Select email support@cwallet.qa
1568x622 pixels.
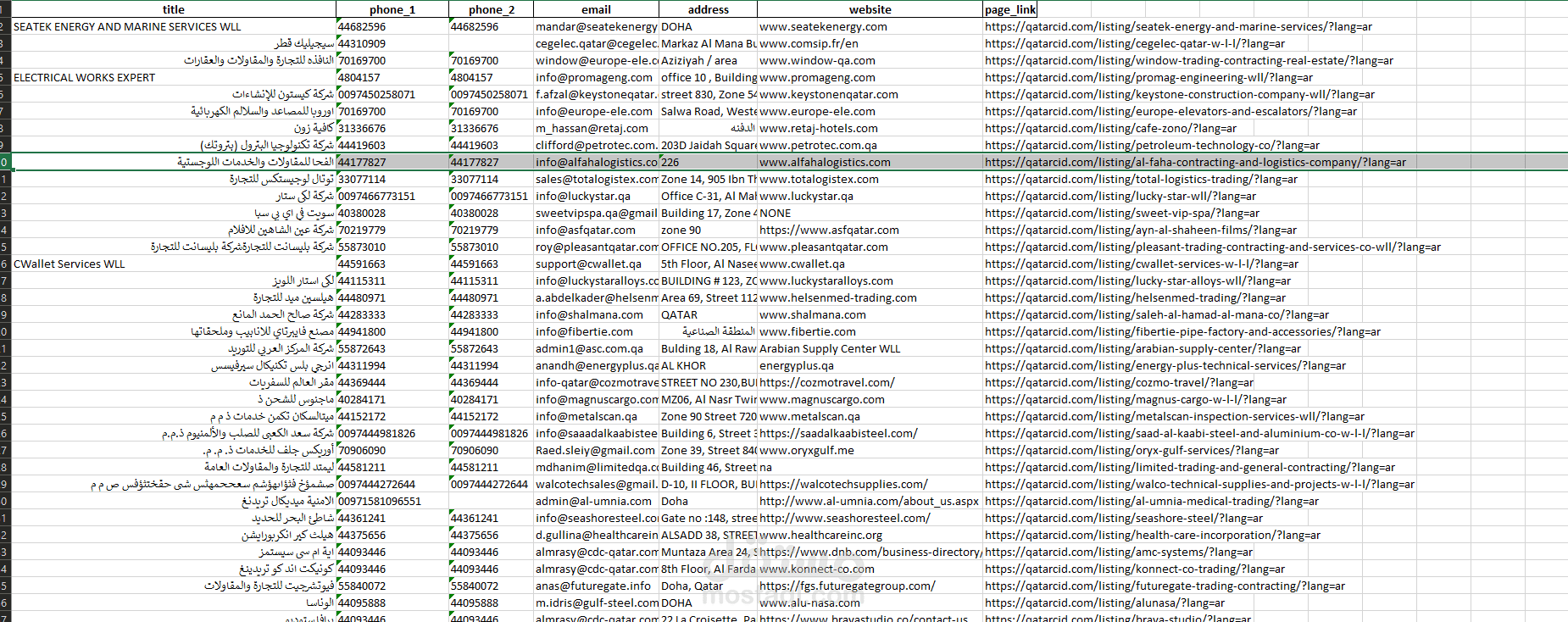(596, 264)
